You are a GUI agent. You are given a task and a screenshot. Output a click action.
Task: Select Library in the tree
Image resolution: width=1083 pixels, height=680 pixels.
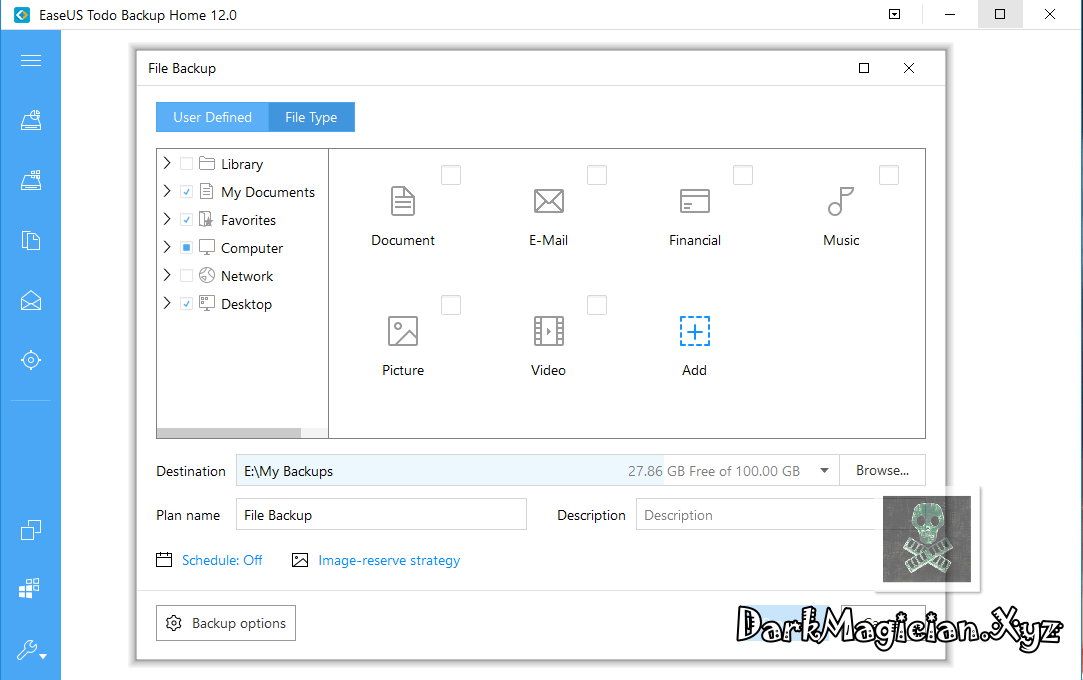242,164
